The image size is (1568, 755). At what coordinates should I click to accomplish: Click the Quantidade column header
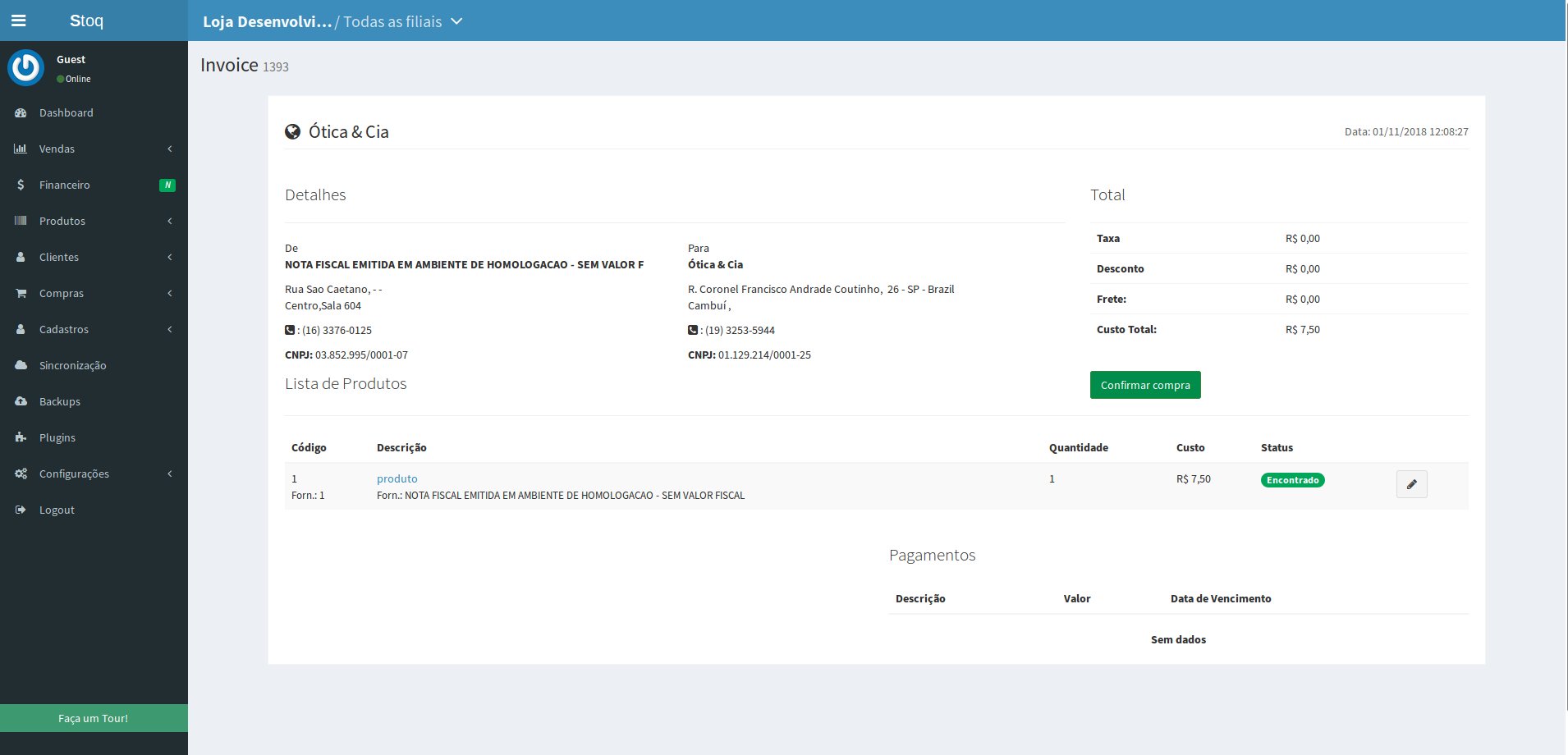tap(1079, 447)
